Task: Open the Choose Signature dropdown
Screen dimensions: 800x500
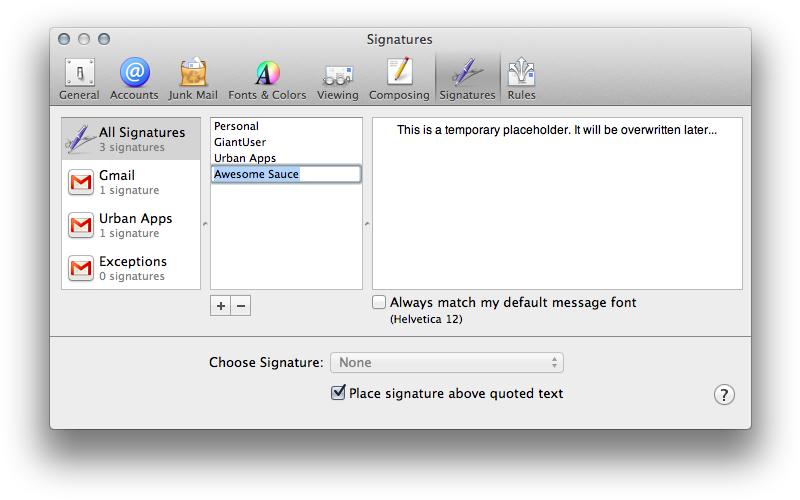Action: coord(447,362)
